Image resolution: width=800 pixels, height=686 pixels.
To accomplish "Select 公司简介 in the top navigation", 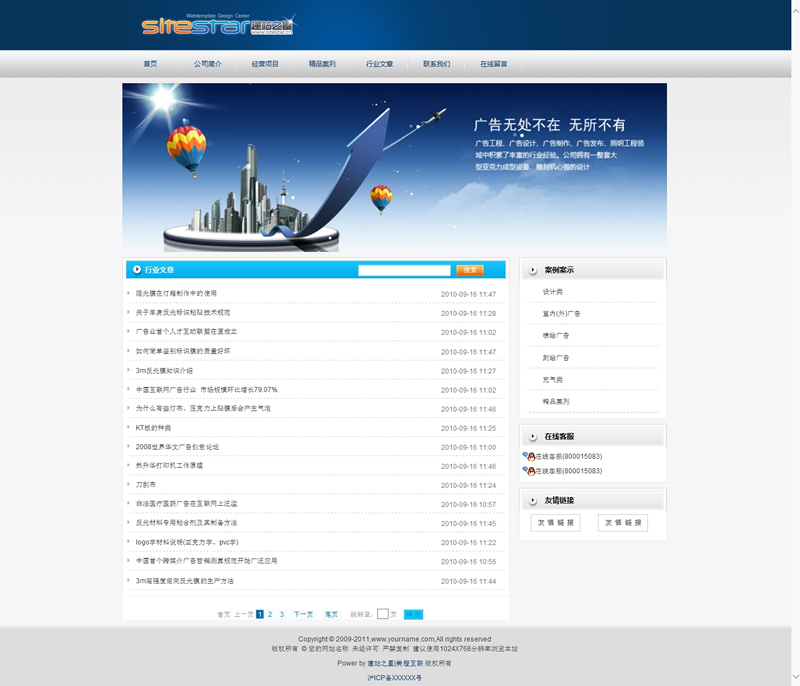I will [207, 64].
